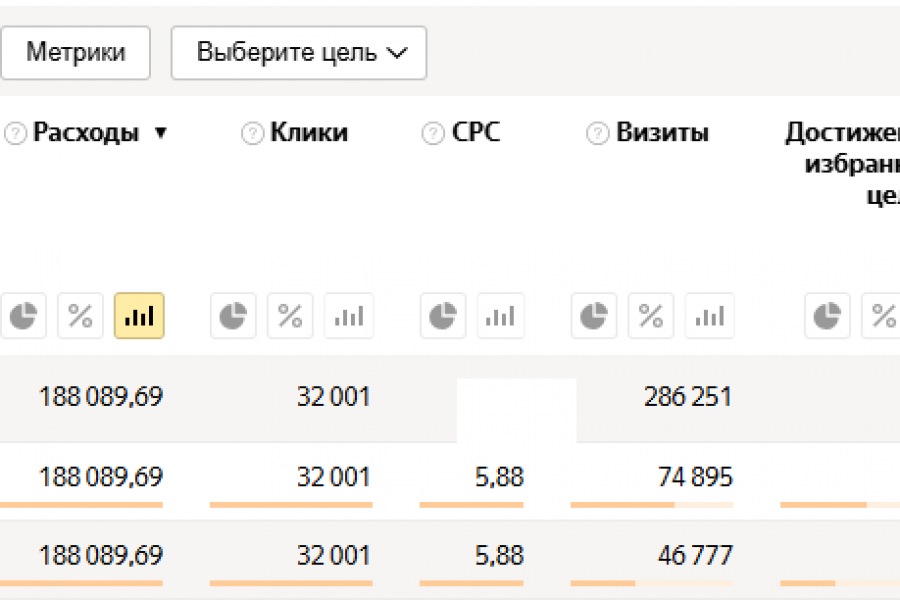Toggle the highlighted bar chart for Расходы

(139, 316)
